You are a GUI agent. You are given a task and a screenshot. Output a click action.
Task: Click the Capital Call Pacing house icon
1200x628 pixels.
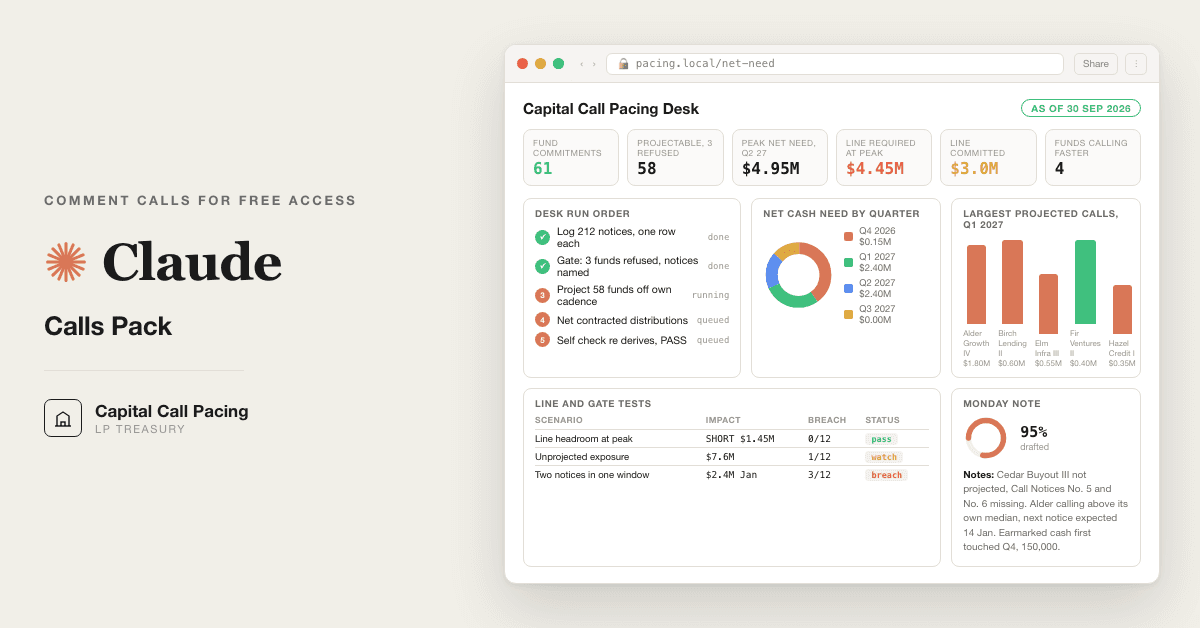63,418
